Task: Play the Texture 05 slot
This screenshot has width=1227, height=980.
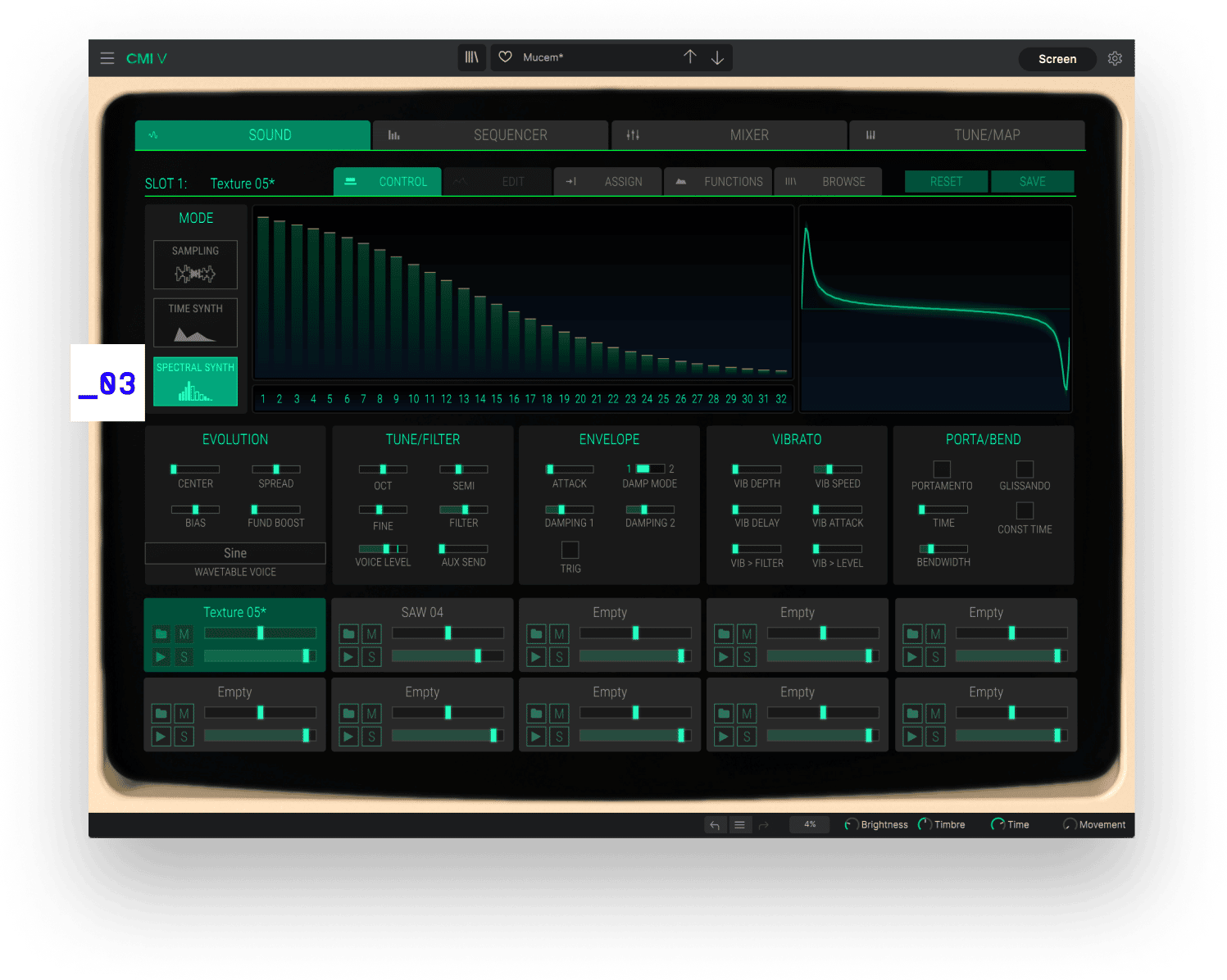Action: point(161,656)
